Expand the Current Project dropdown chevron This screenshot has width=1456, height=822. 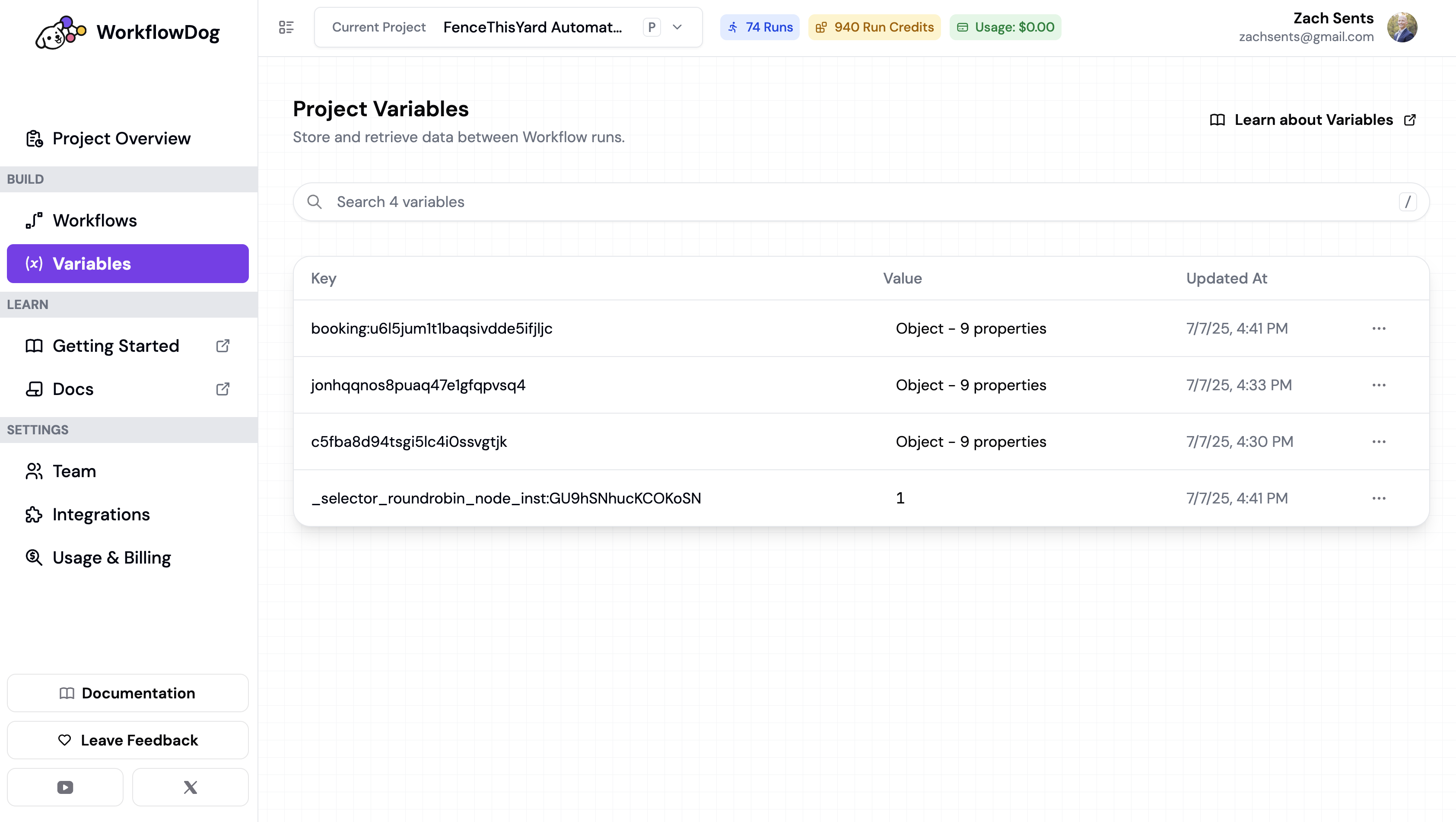677,27
